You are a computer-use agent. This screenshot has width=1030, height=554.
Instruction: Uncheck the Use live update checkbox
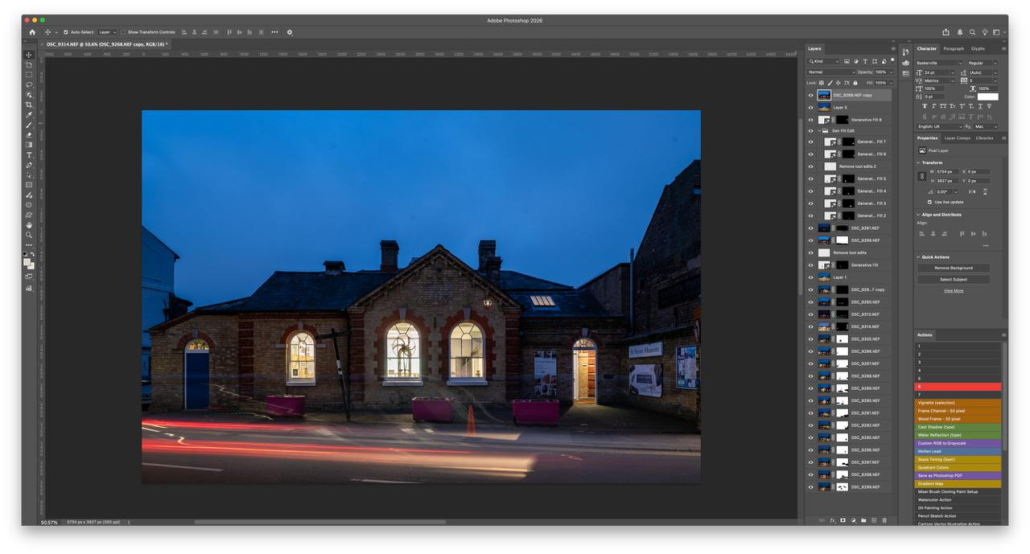929,201
